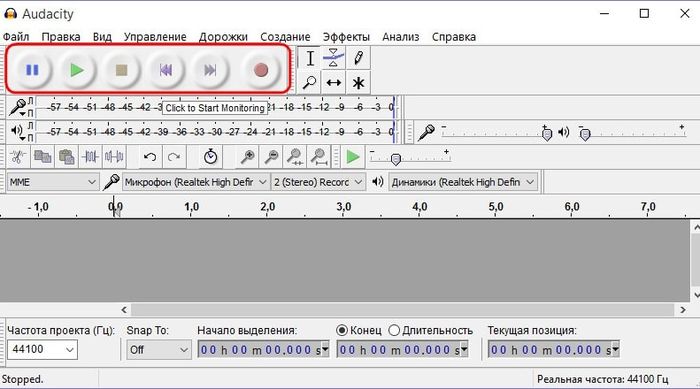
Task: Open the Файл menu
Action: pos(16,37)
